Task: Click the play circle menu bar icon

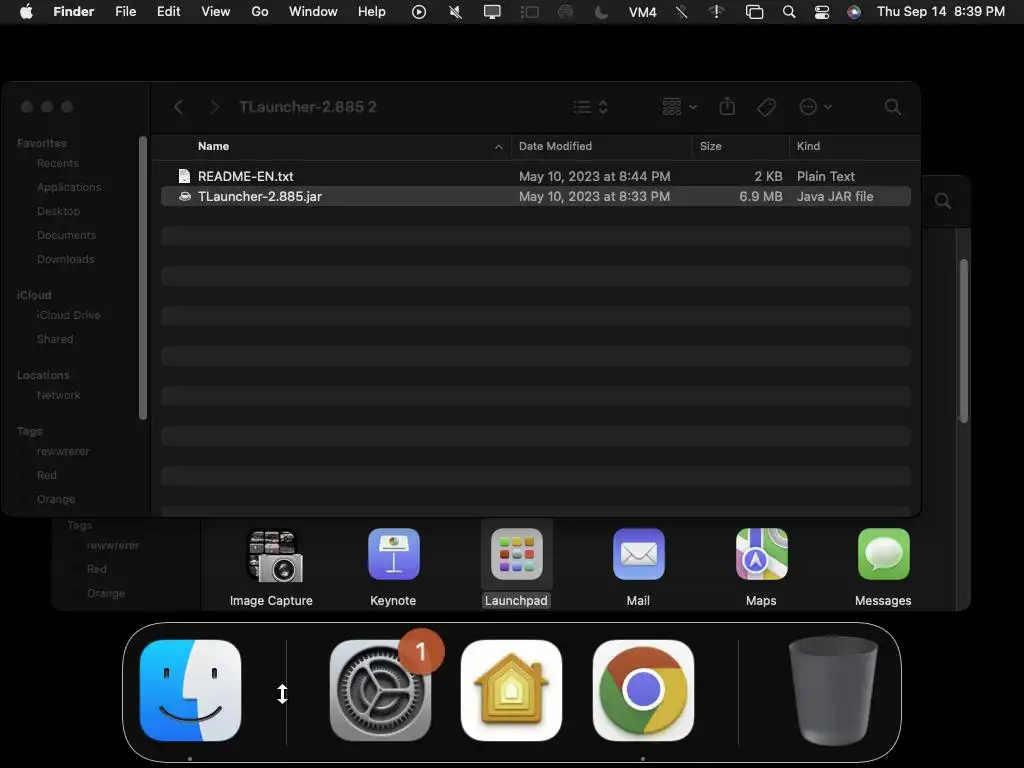Action: (419, 12)
